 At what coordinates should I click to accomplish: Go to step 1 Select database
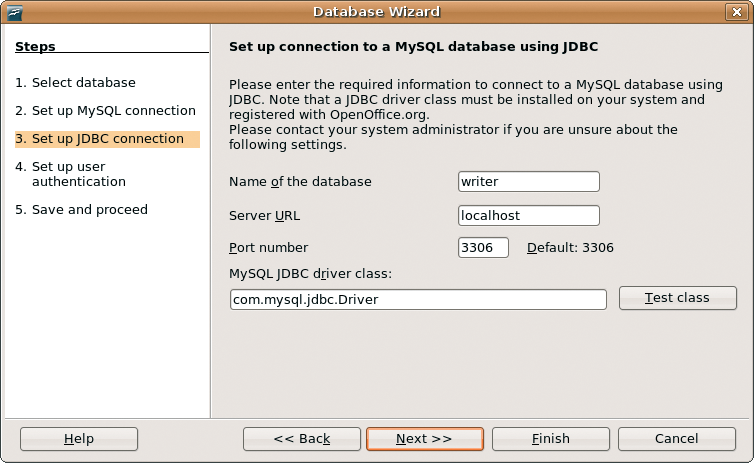pos(75,83)
